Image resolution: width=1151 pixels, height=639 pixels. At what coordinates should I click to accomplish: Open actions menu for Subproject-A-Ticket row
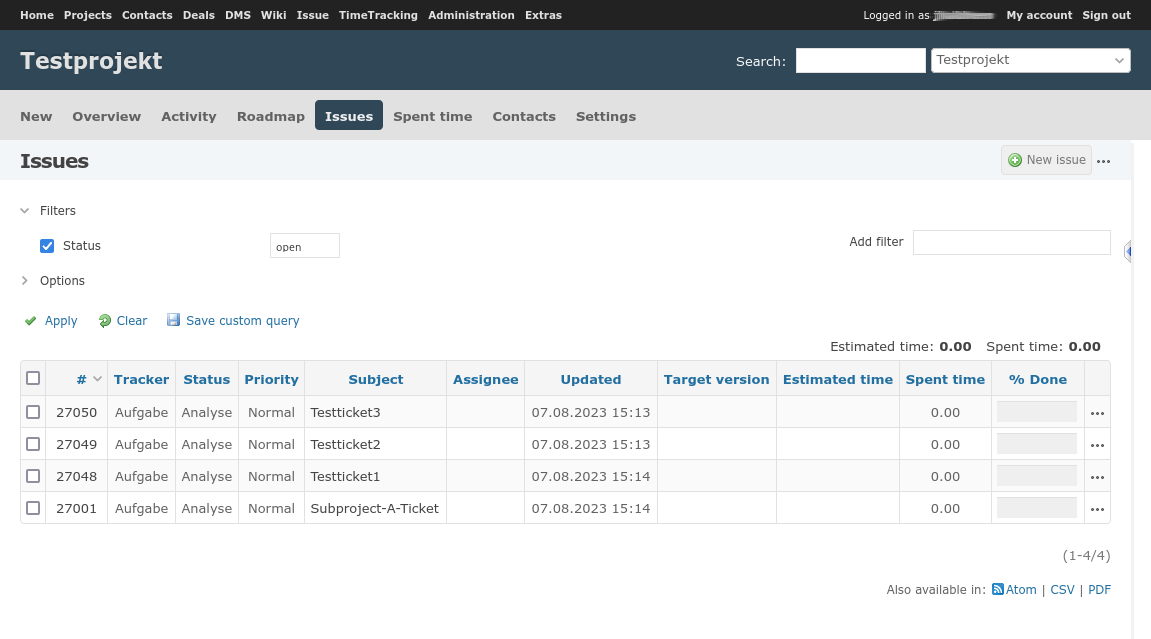(x=1097, y=509)
